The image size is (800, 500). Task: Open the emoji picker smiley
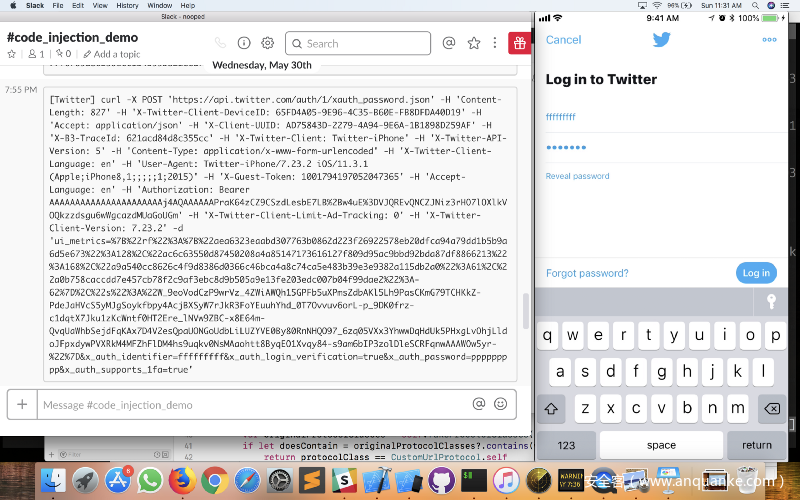501,404
